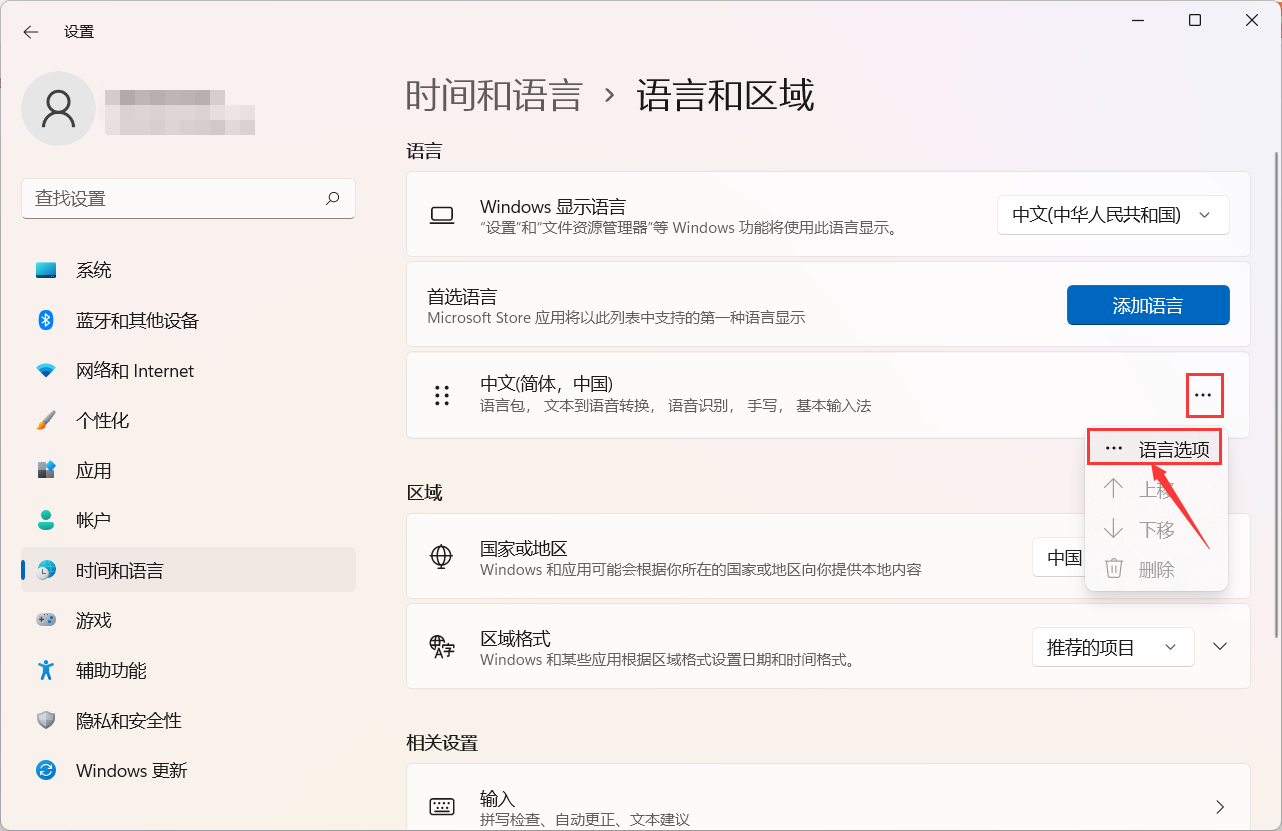Open 个性化 in the sidebar
1282x831 pixels.
point(188,420)
